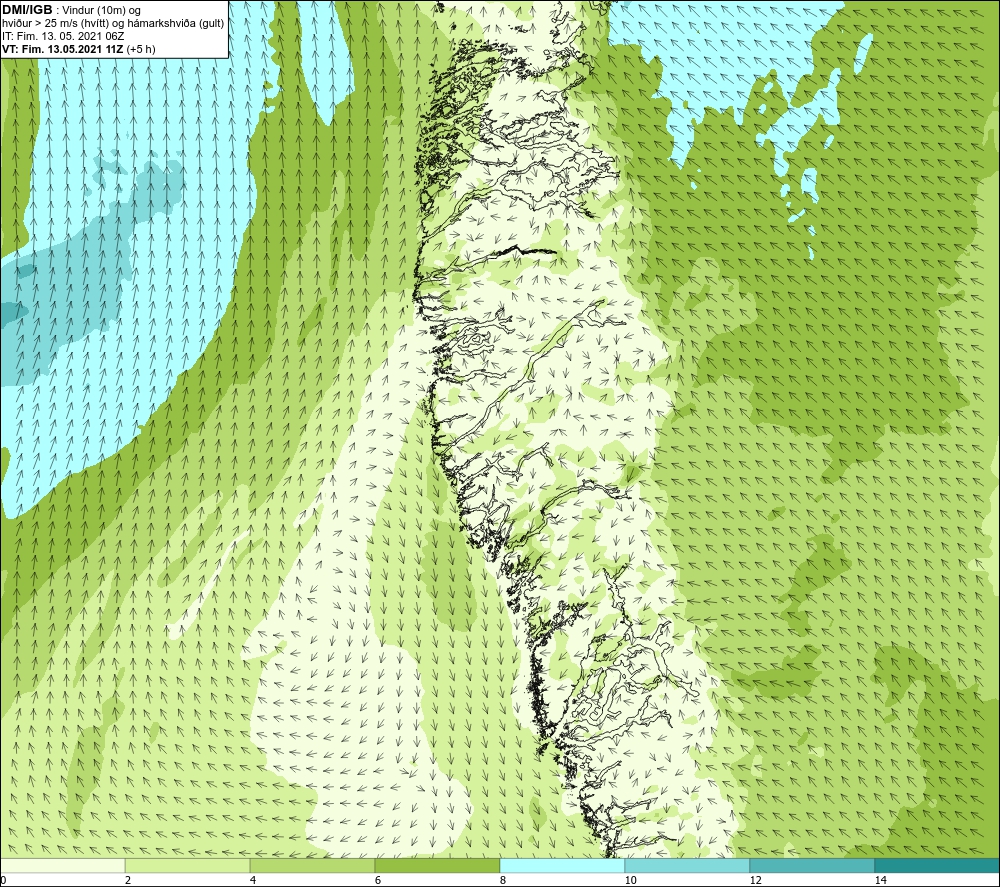Click the turquoise 10–12 m/s legend swatch
This screenshot has width=1000, height=887.
click(688, 866)
